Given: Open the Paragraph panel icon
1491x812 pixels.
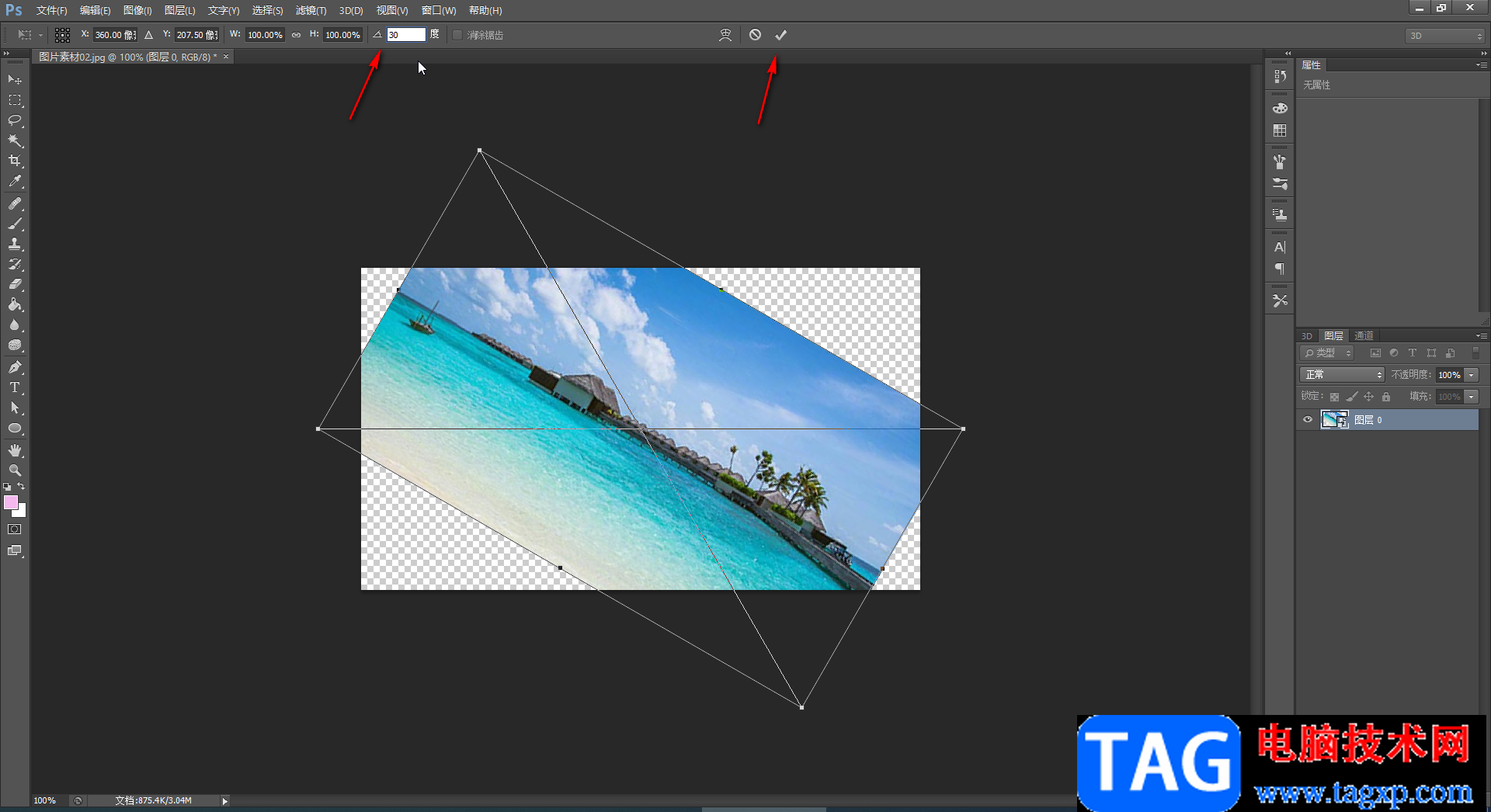Looking at the screenshot, I should point(1280,269).
